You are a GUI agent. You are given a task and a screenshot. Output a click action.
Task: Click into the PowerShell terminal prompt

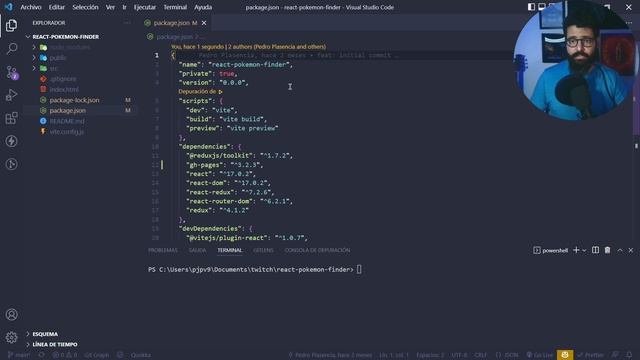(254, 270)
